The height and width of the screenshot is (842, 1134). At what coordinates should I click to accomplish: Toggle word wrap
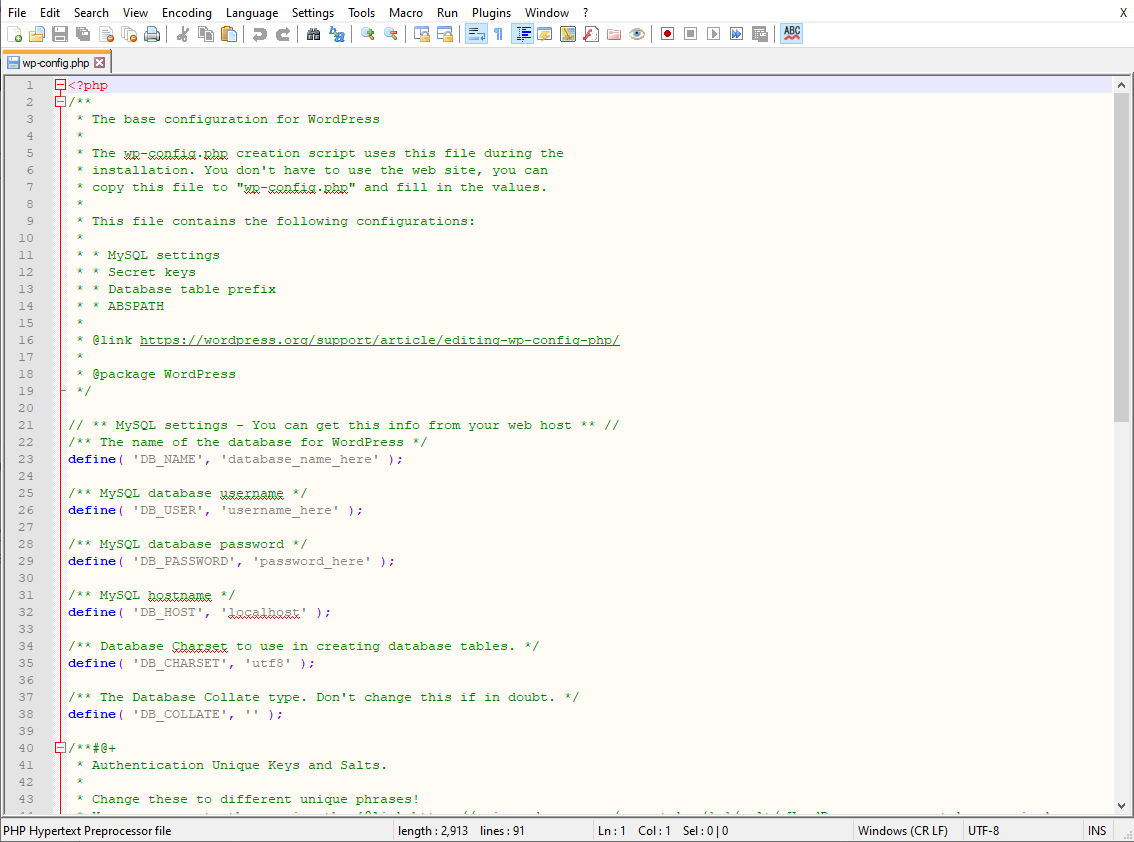(x=476, y=33)
